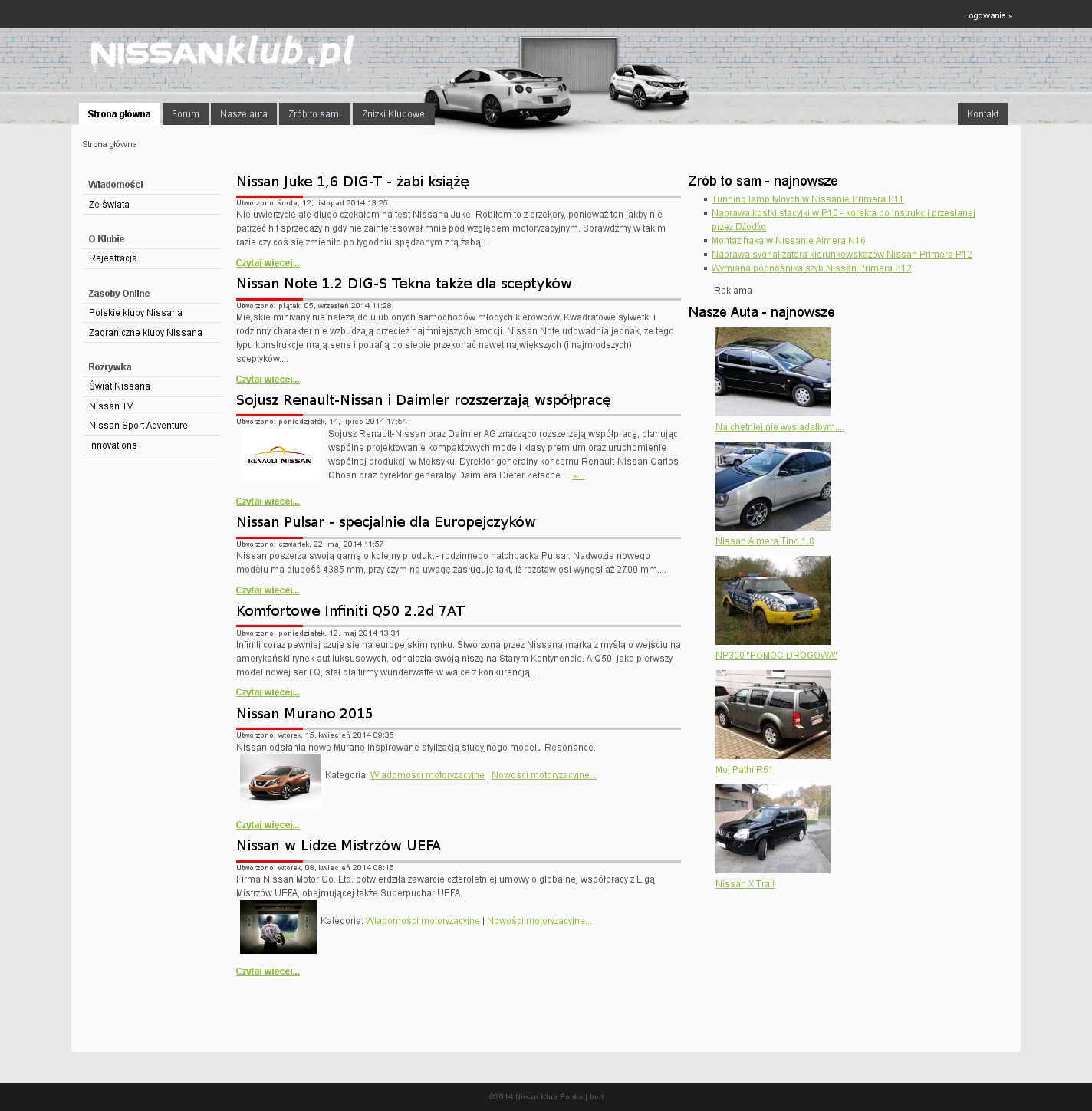The image size is (1092, 1111).
Task: Click the » link after Dieter Zetsche text
Action: (578, 476)
